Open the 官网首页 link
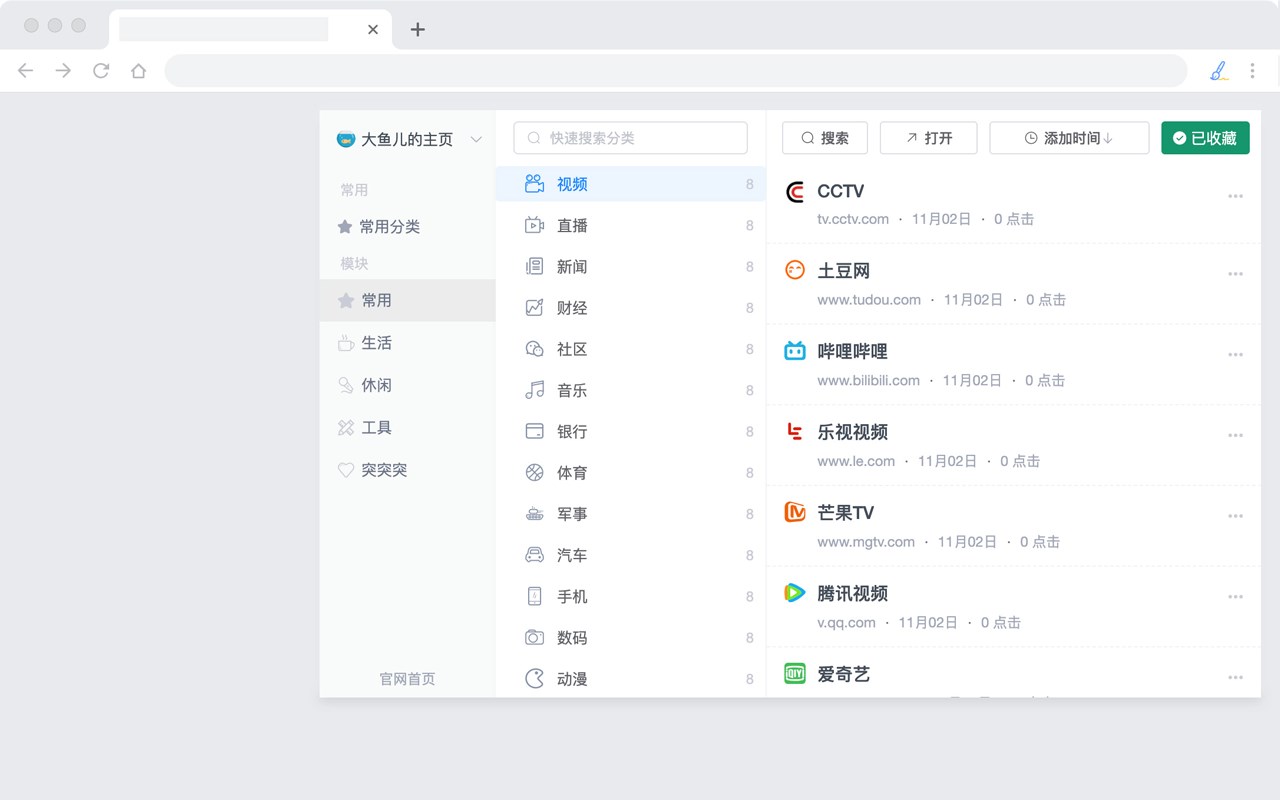Screen dimensions: 1280x800 tap(407, 679)
